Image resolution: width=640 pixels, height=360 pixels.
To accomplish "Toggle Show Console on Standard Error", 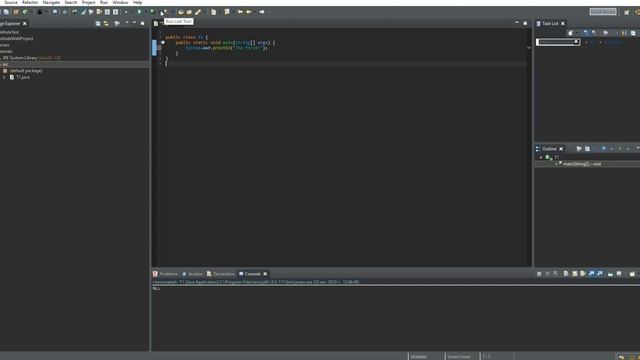I will 600,273.
